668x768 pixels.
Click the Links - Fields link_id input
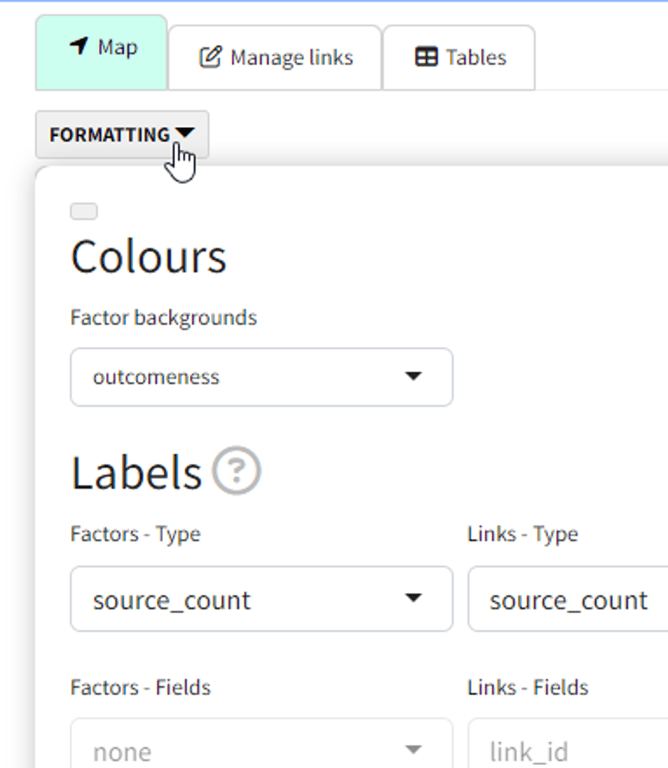[x=567, y=751]
